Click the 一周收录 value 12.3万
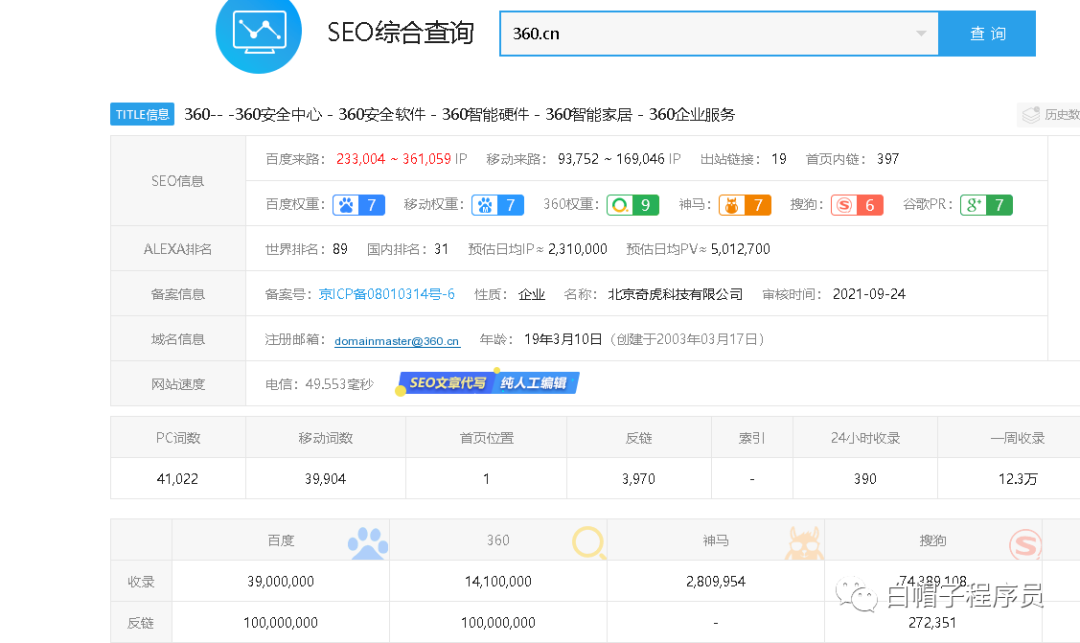 click(x=1017, y=478)
